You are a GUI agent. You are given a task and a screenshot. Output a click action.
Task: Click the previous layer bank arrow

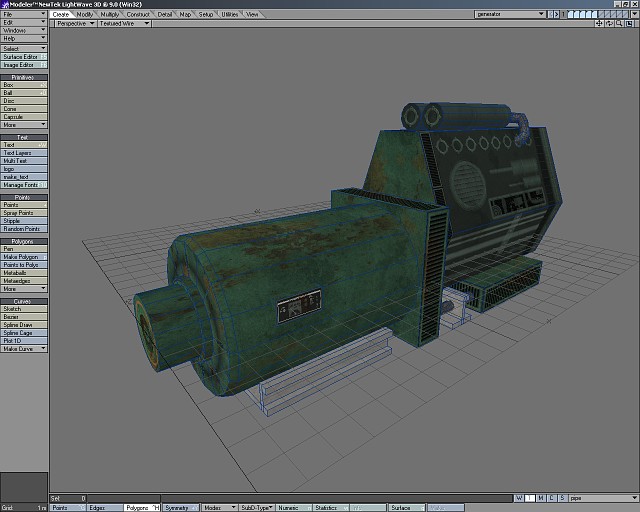551,14
